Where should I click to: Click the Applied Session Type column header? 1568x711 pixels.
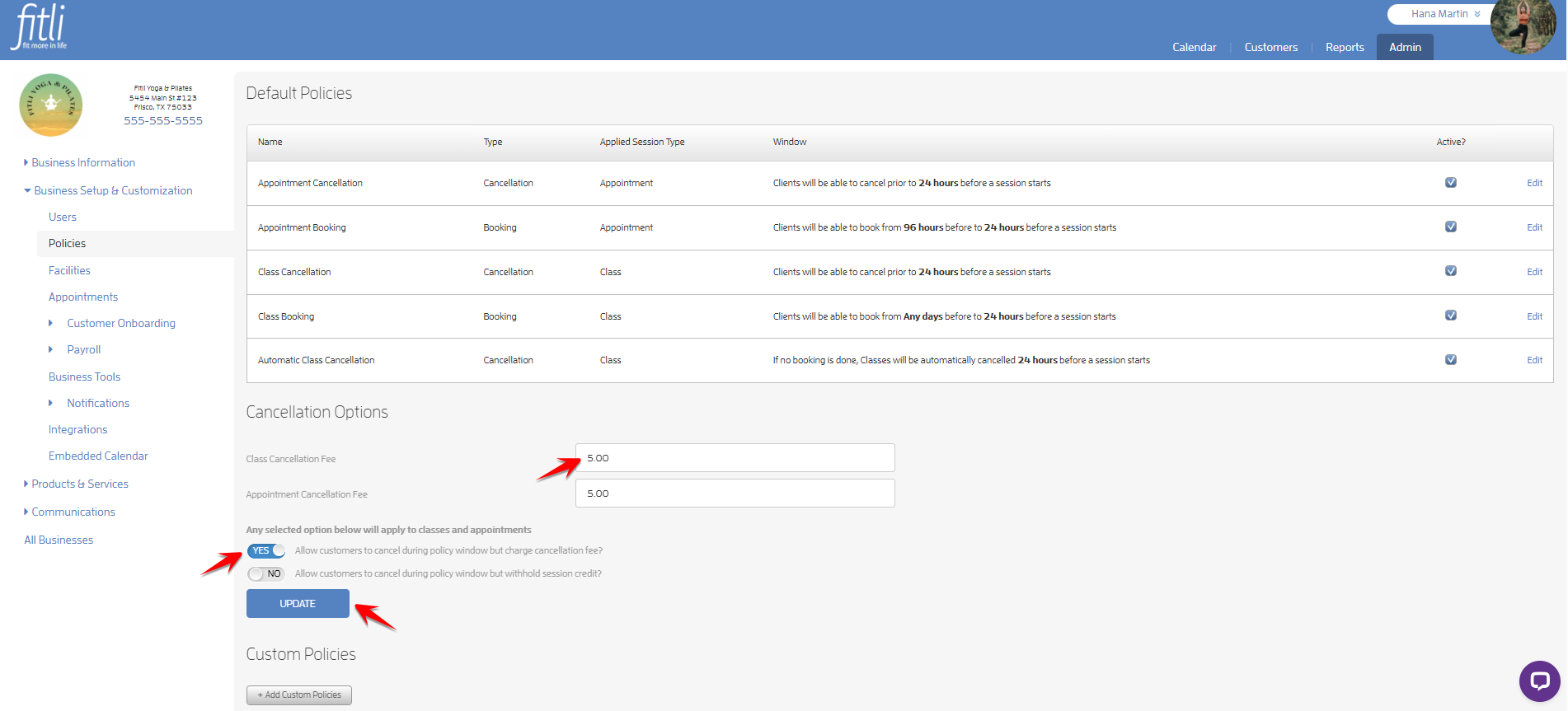pyautogui.click(x=642, y=142)
